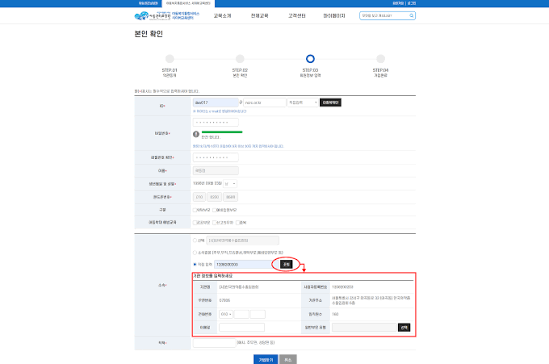Click the last link at top right corner
Screen dimensions: 549x364
(412, 3)
